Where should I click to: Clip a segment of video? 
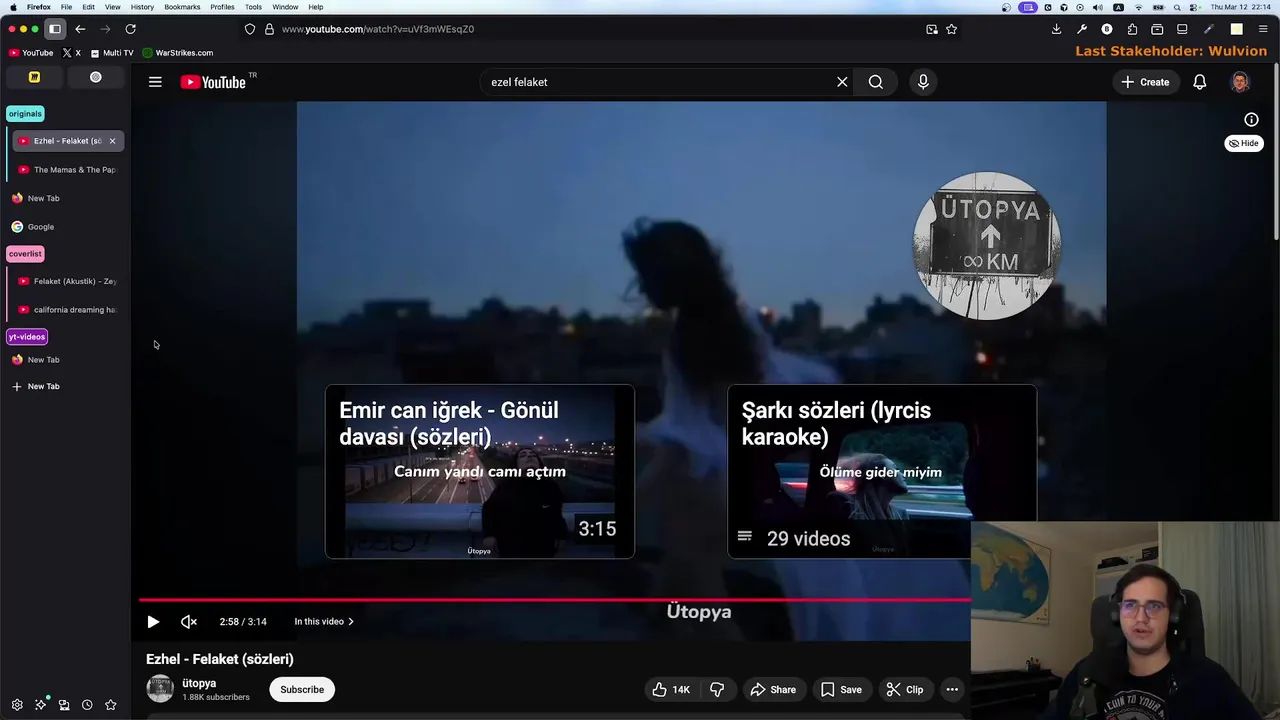[x=905, y=689]
